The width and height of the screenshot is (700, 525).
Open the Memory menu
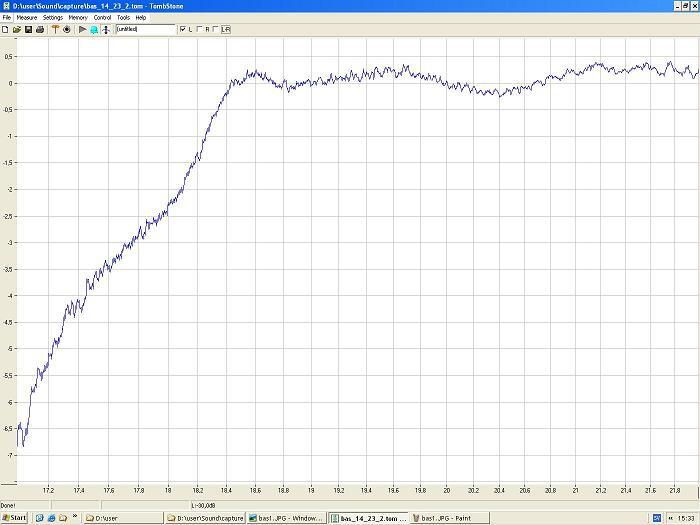[x=78, y=17]
